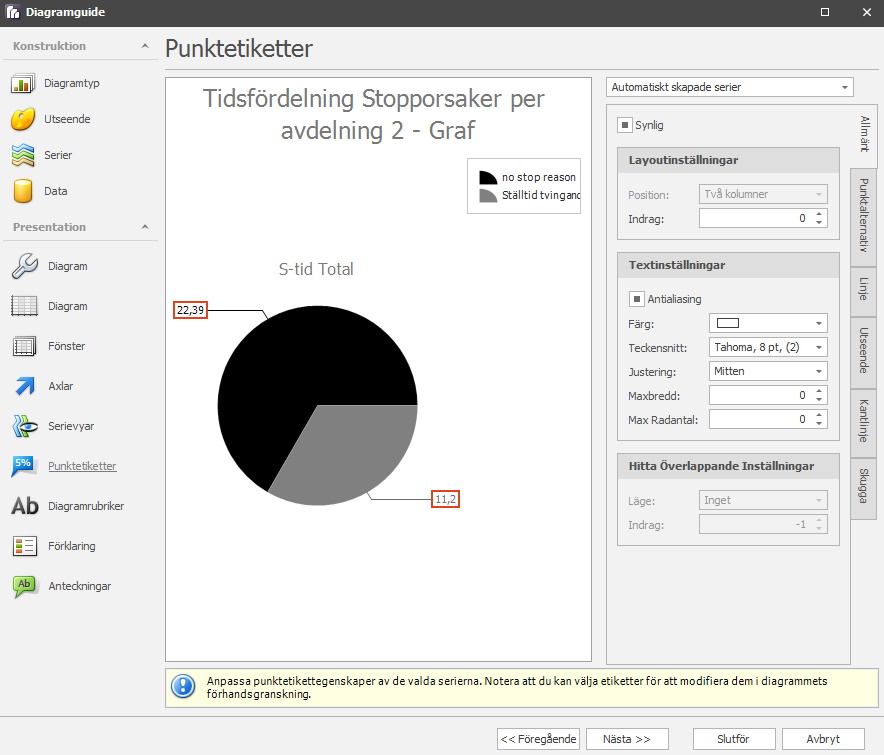Open the Teckensnitt font dropdown

tap(768, 347)
